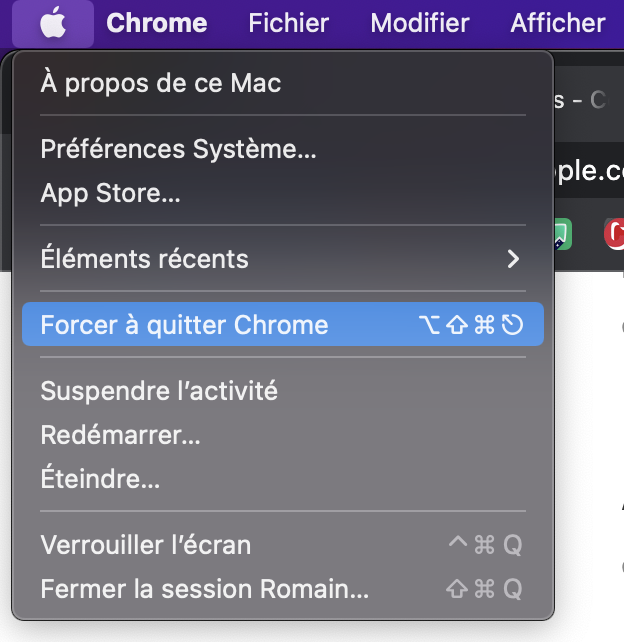Select Suspendre l'activité
The image size is (624, 642).
point(159,391)
